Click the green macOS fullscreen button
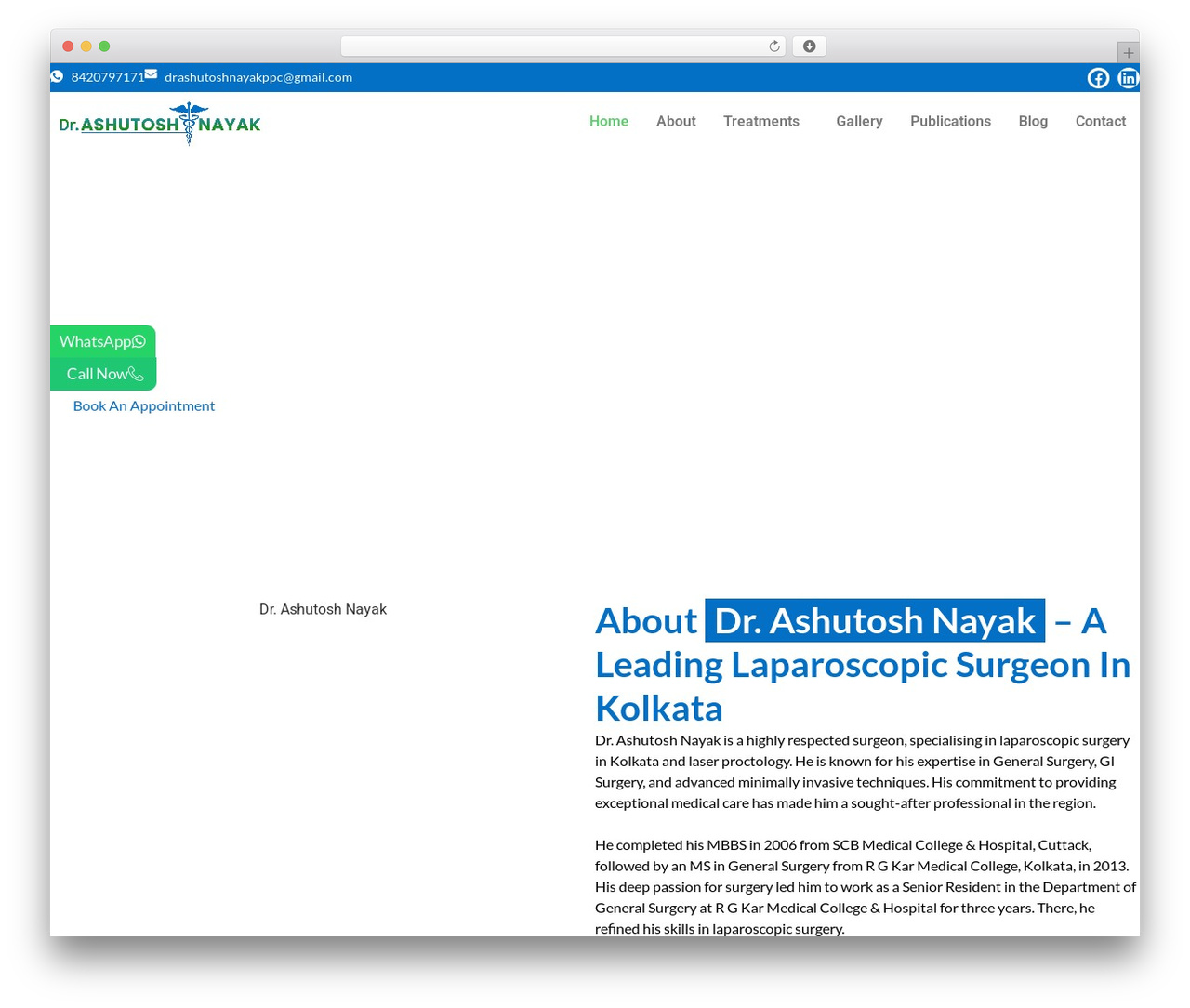Screen dimensions: 1190x1008 [x=104, y=46]
